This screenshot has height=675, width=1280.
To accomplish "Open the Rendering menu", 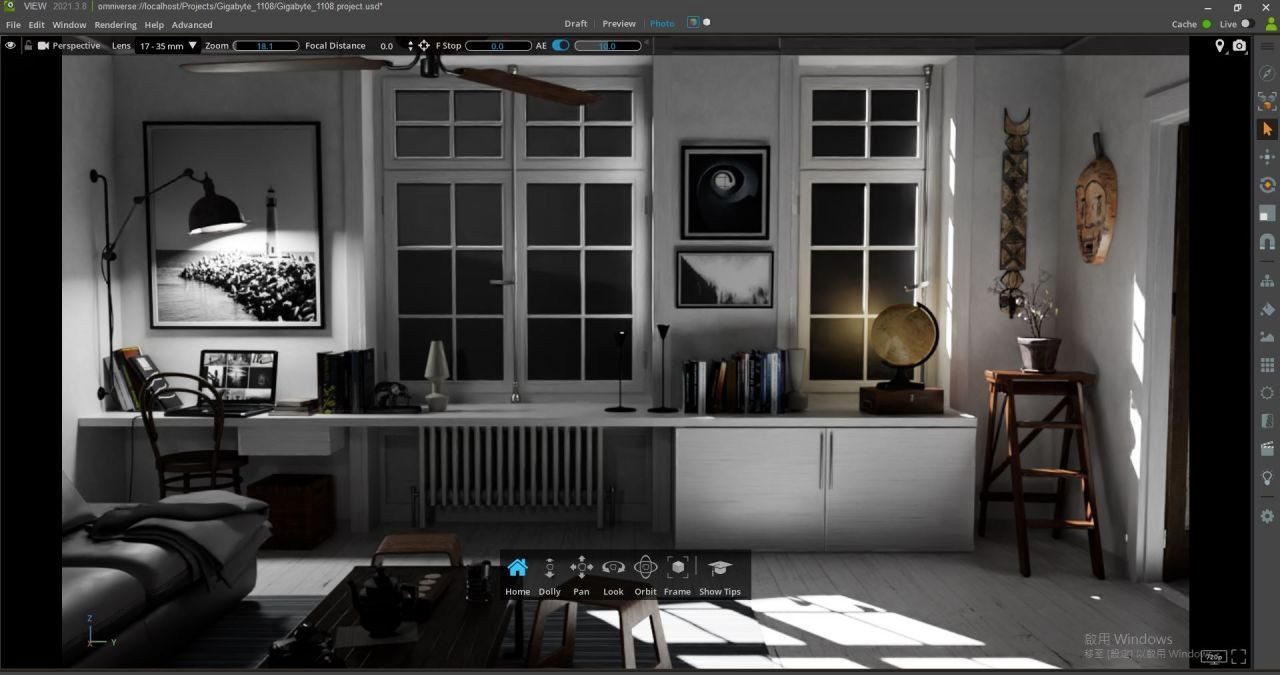I will coord(115,25).
